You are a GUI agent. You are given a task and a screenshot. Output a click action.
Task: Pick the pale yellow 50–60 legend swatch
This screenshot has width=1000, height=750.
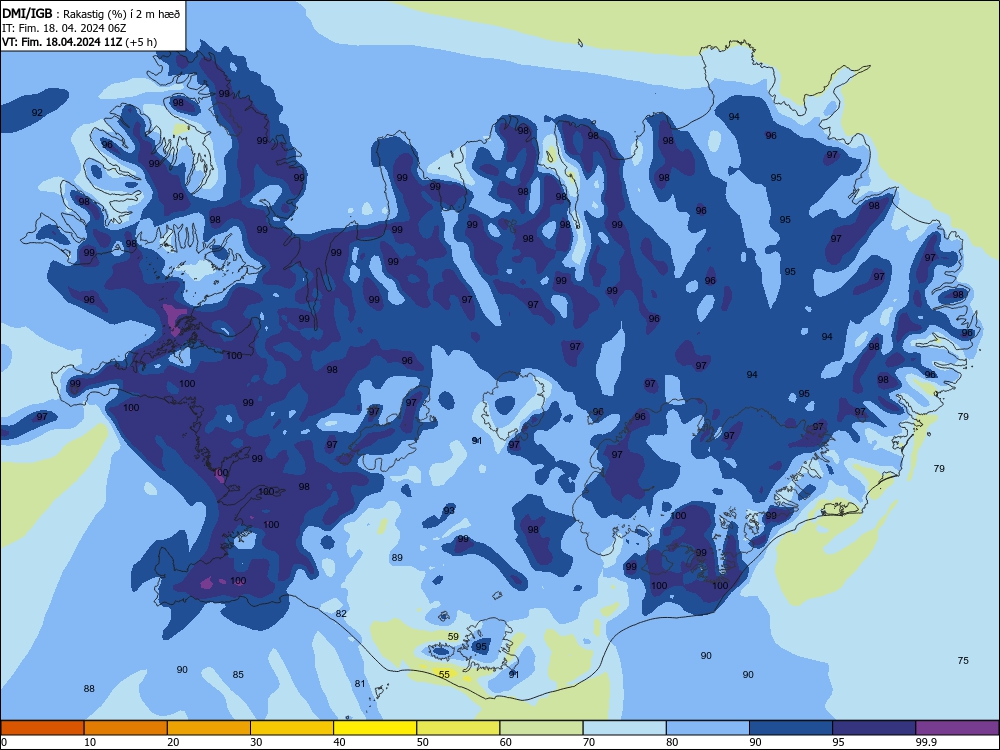(458, 728)
